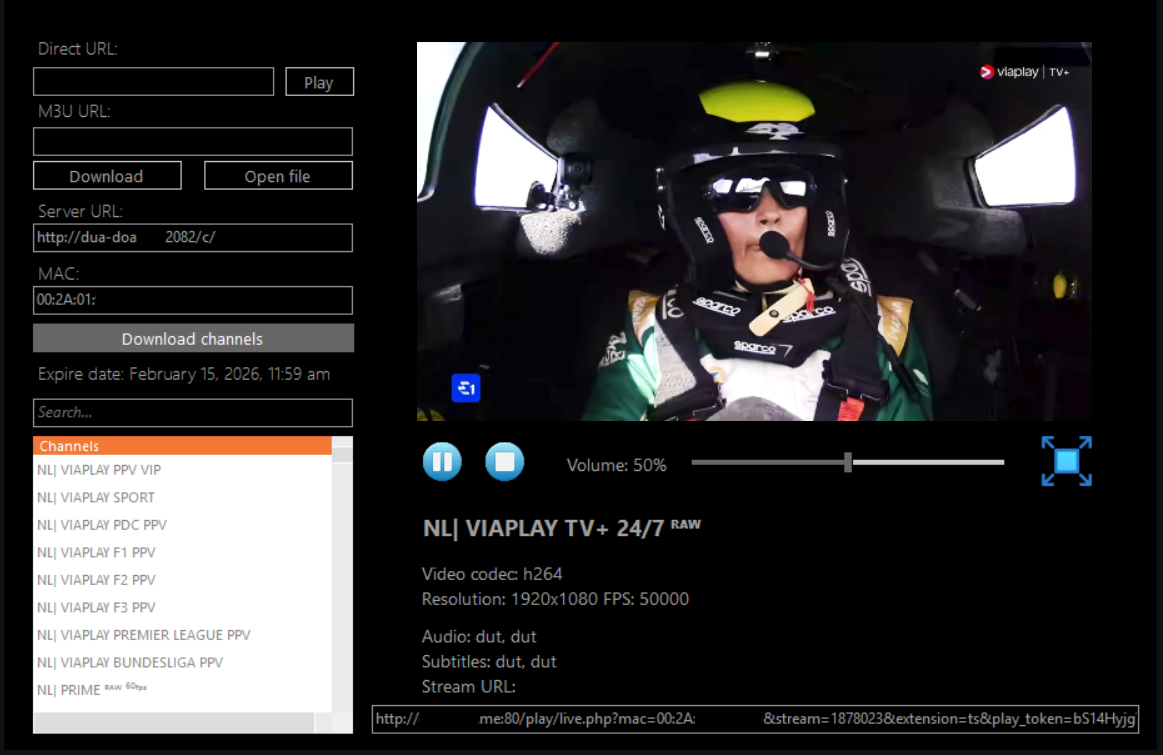
Task: Click the Channels column header
Action: point(181,446)
